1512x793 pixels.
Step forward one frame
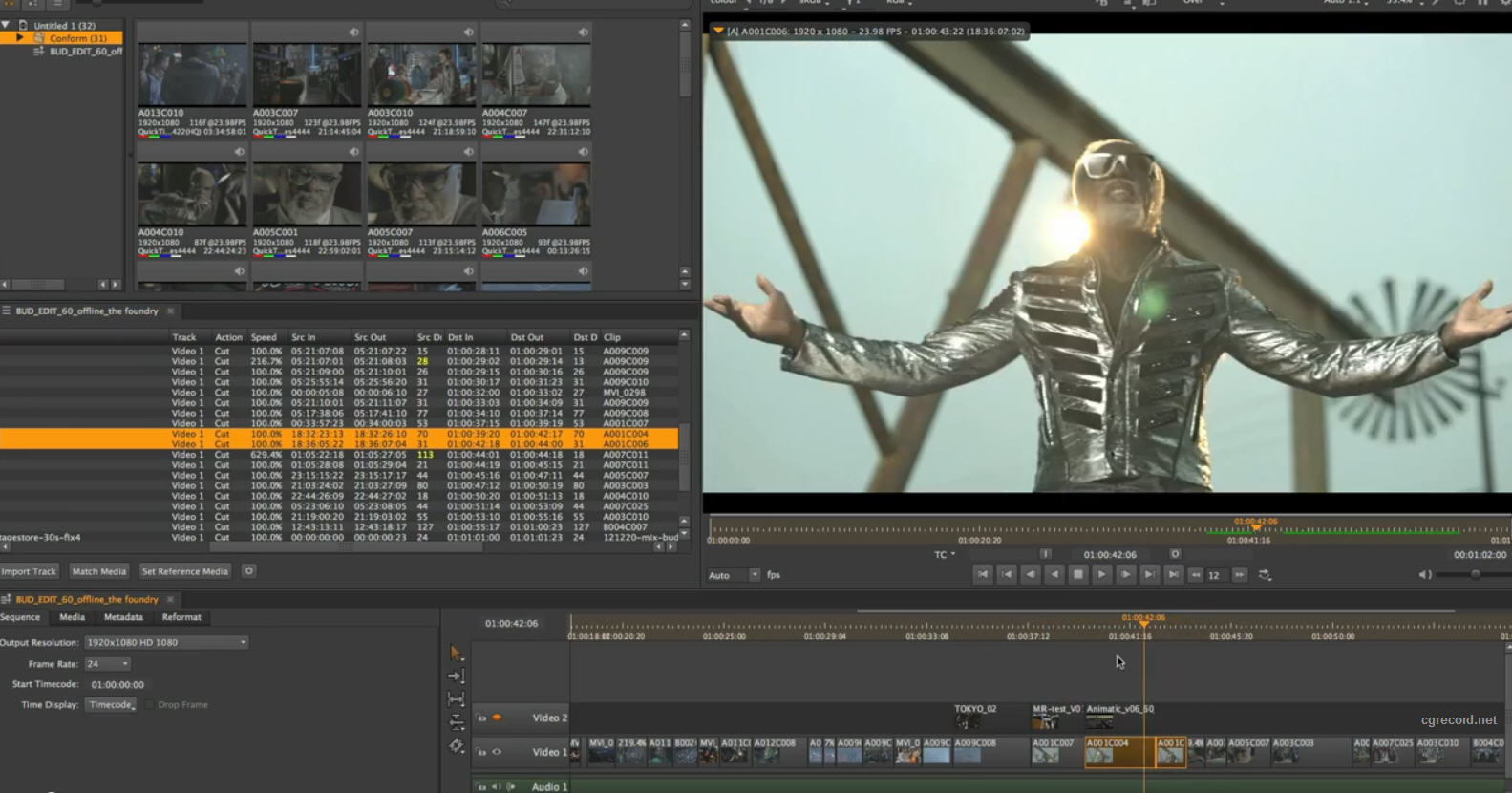[x=1125, y=574]
